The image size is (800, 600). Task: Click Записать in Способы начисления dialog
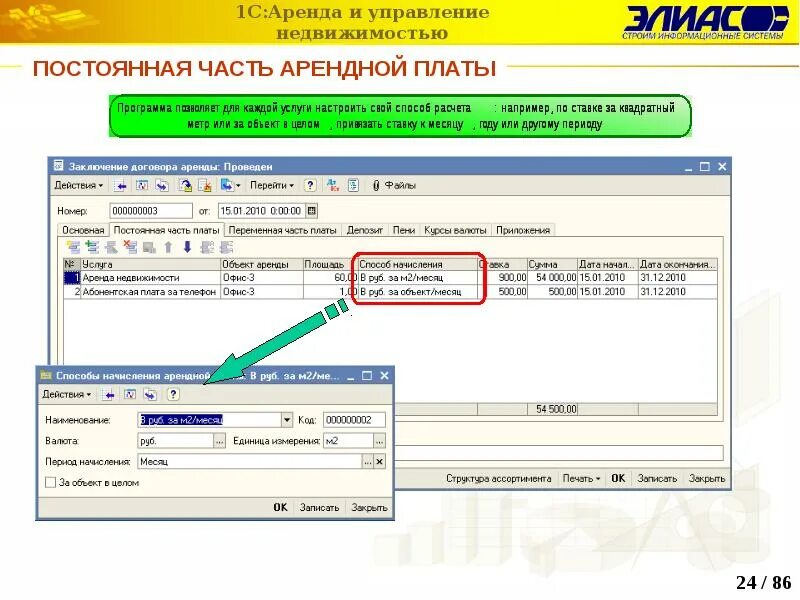coord(319,508)
